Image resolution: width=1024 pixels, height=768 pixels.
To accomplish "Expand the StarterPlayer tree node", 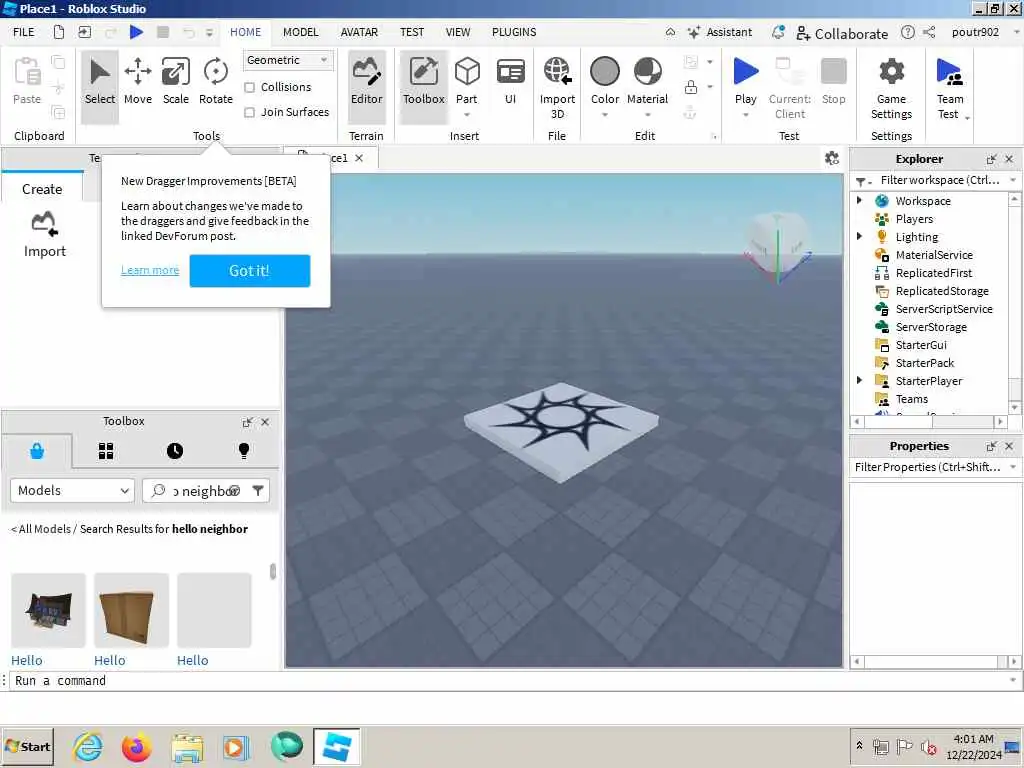I will click(x=859, y=380).
